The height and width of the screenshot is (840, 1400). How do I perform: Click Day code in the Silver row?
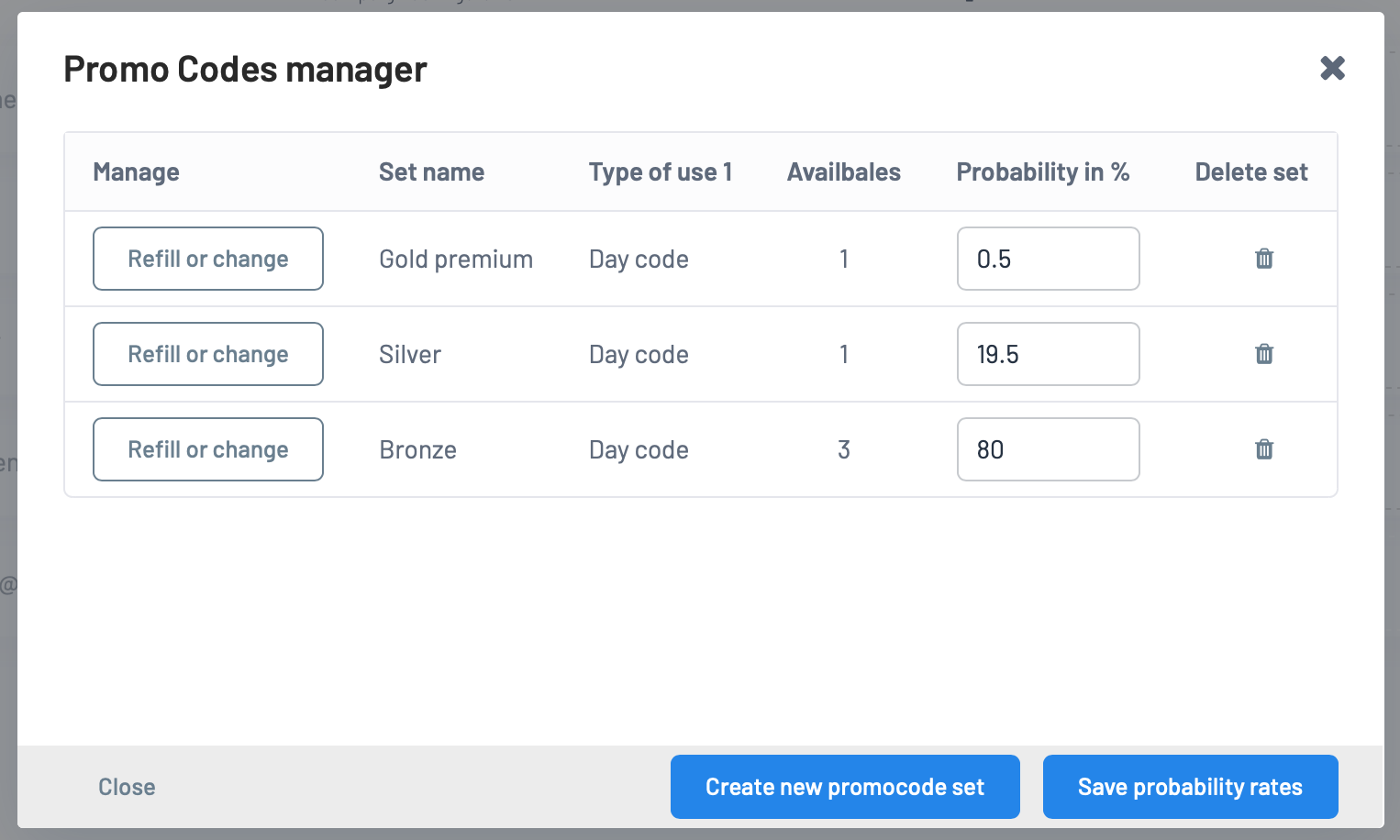point(639,355)
